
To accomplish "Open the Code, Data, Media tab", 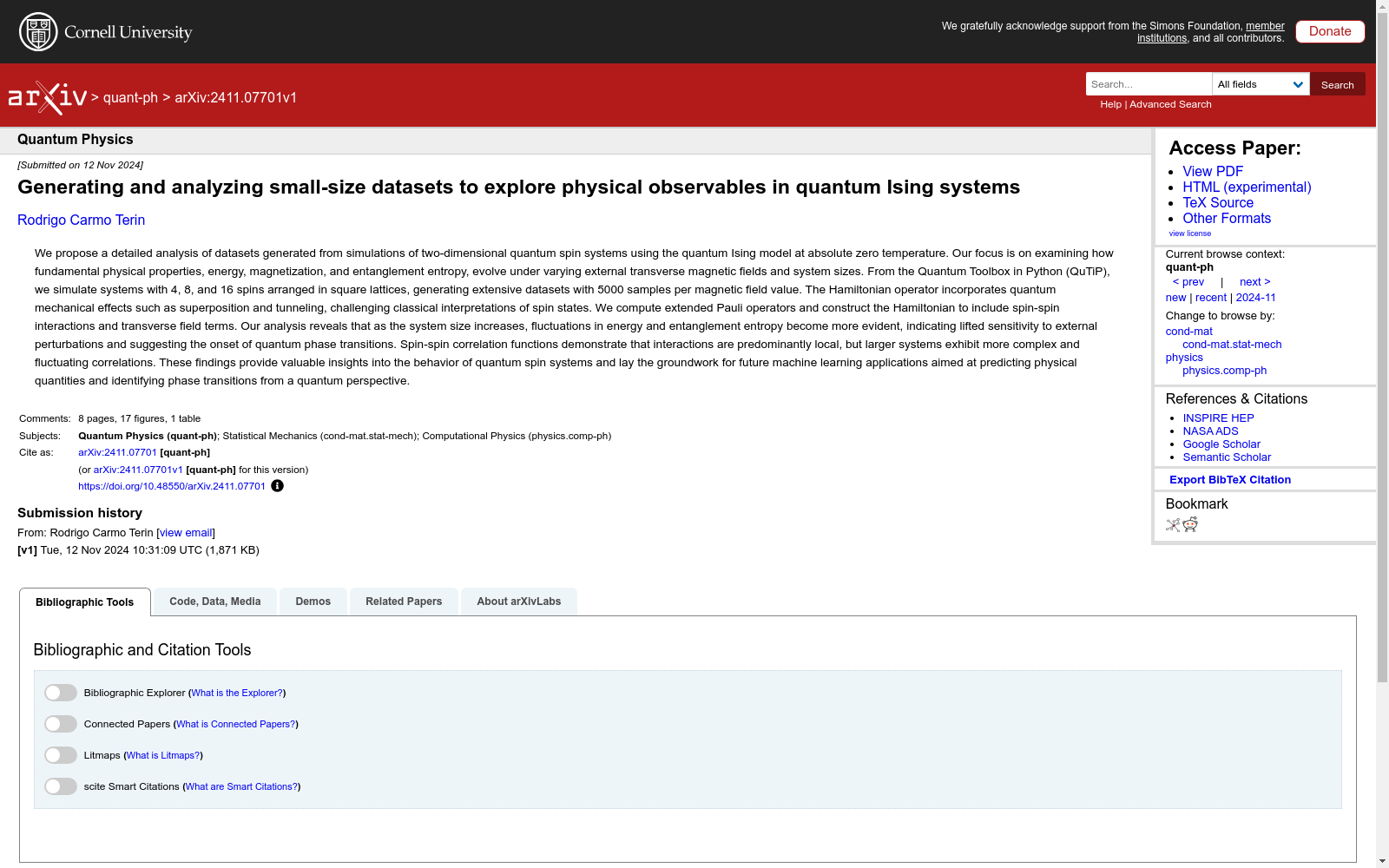I will [x=215, y=602].
